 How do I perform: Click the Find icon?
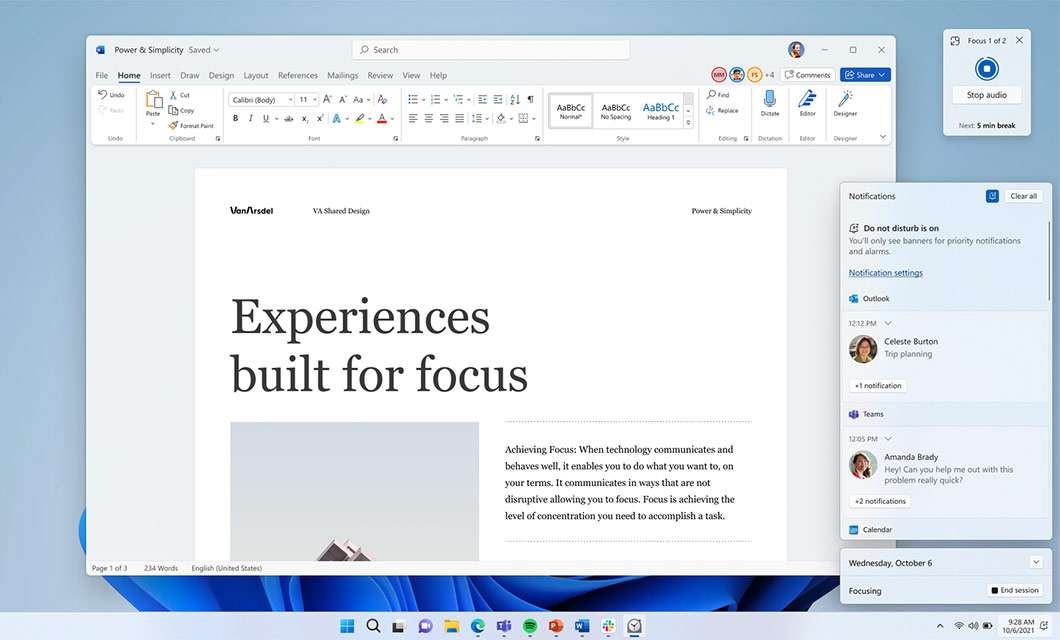coord(713,94)
